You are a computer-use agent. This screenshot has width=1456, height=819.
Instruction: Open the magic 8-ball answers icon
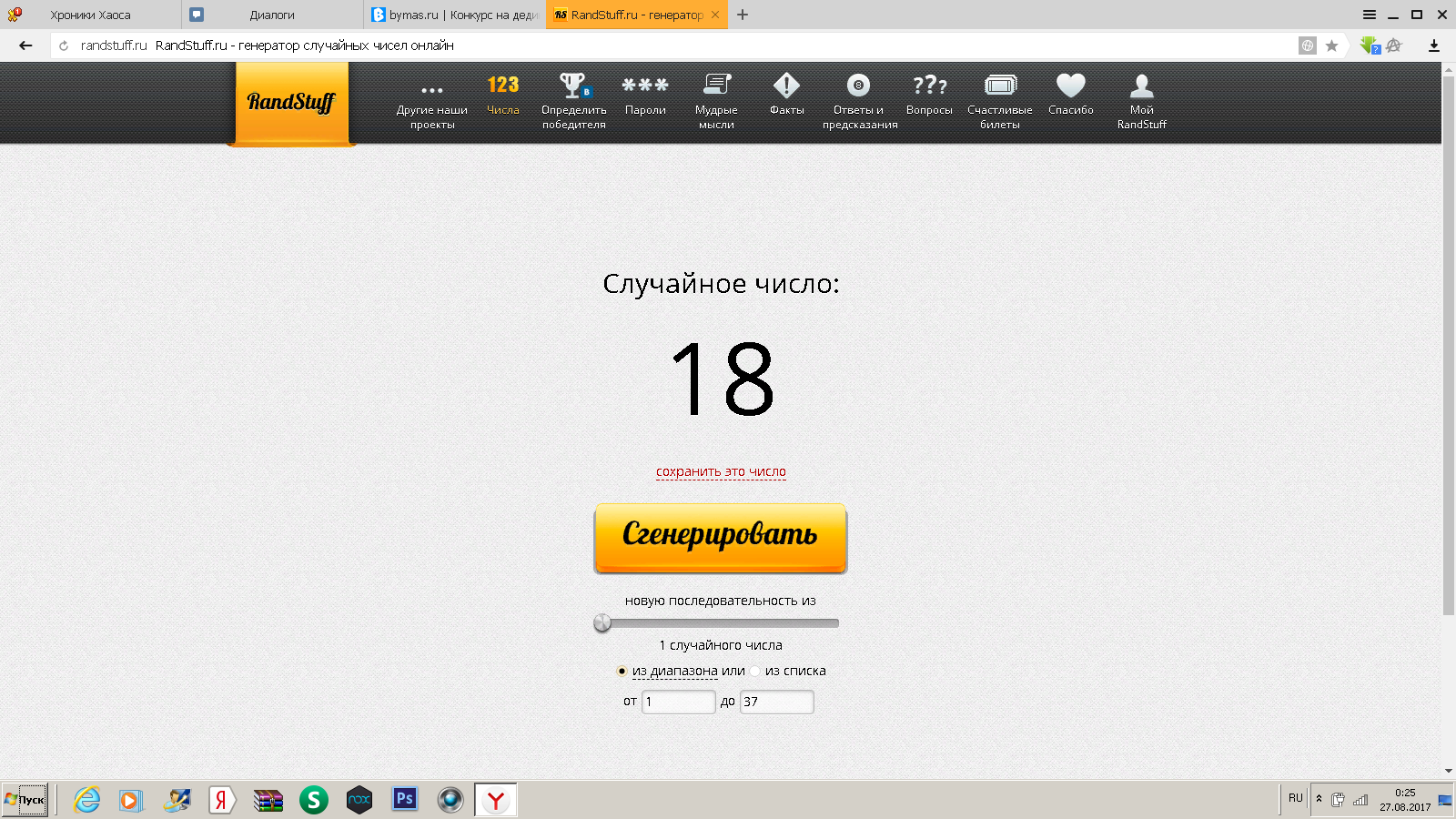point(858,86)
